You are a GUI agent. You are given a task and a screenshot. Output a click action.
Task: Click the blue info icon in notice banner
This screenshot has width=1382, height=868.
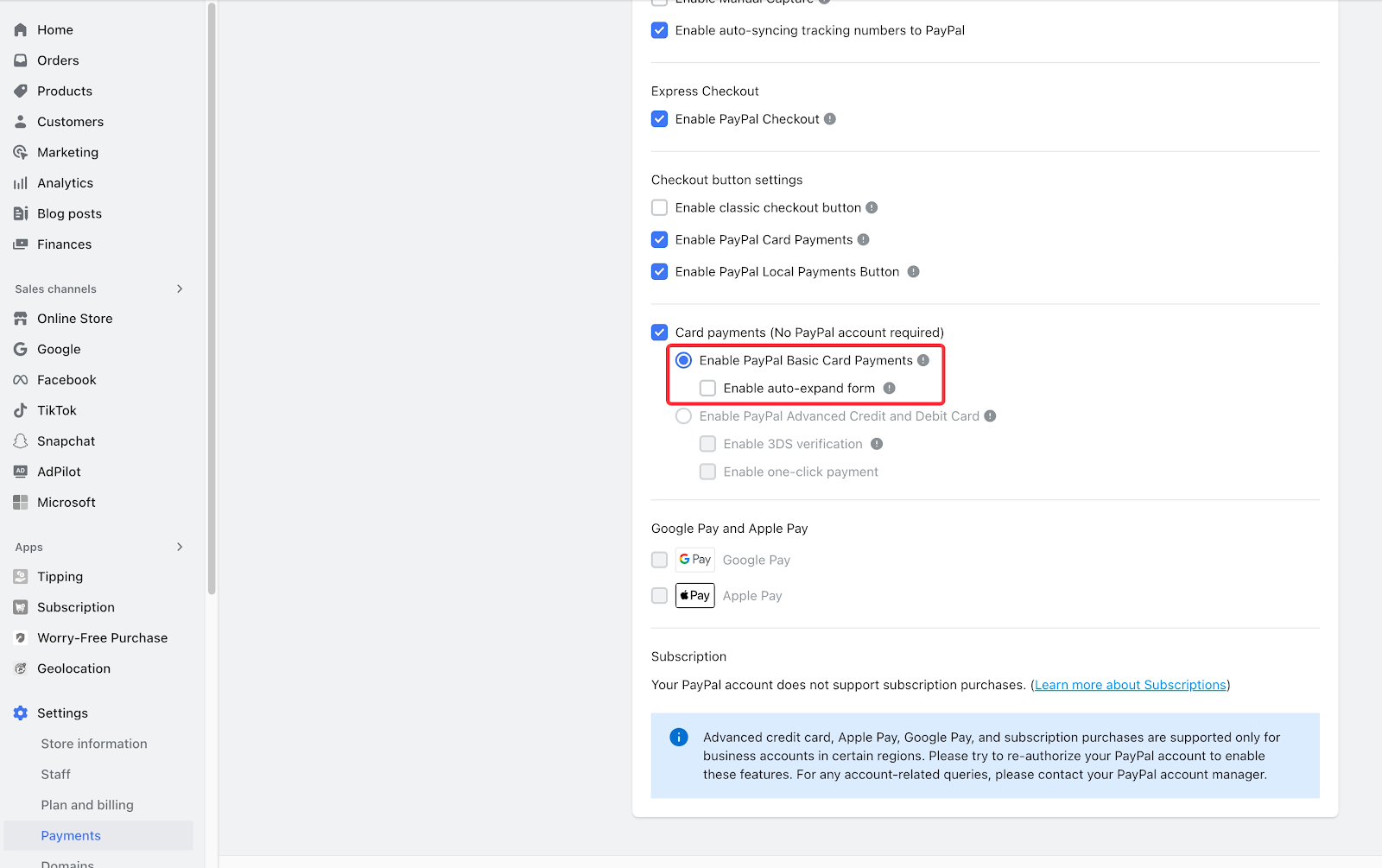679,738
